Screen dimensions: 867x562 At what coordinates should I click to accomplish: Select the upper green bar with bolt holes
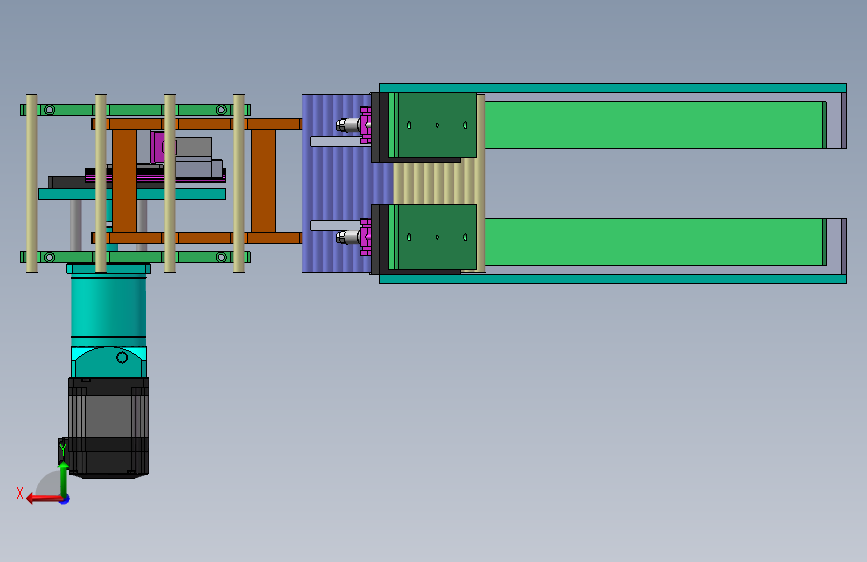[x=135, y=110]
